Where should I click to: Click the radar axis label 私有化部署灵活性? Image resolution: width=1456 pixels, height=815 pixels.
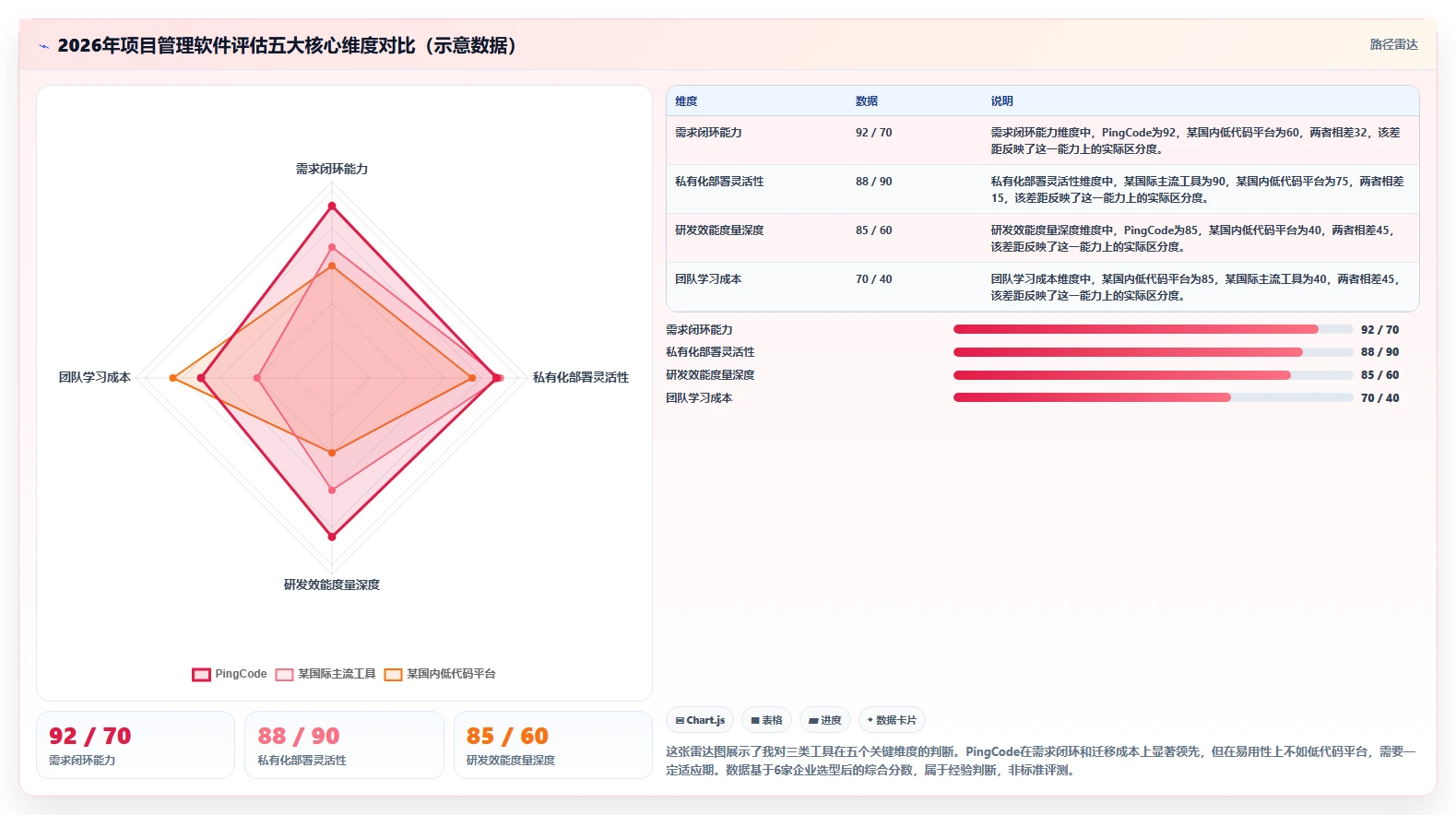click(581, 378)
